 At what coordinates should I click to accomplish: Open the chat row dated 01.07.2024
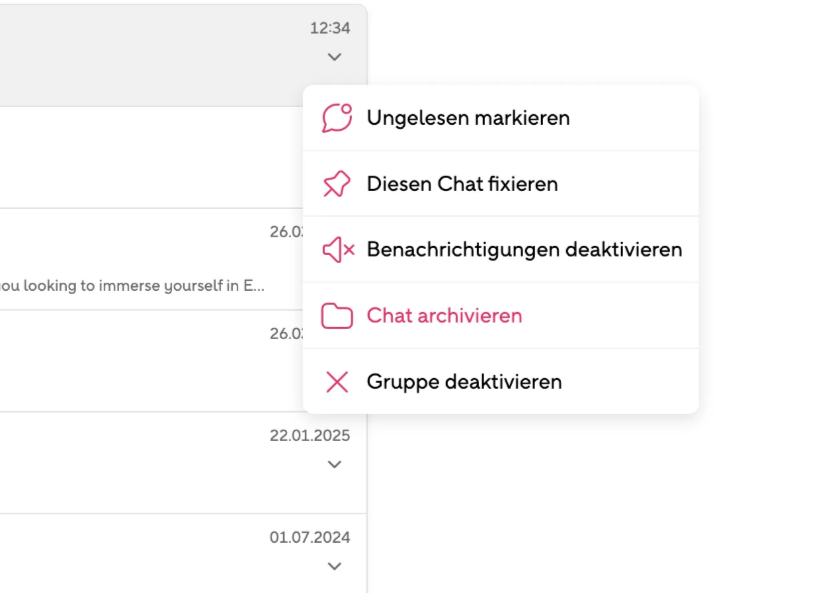click(x=183, y=554)
